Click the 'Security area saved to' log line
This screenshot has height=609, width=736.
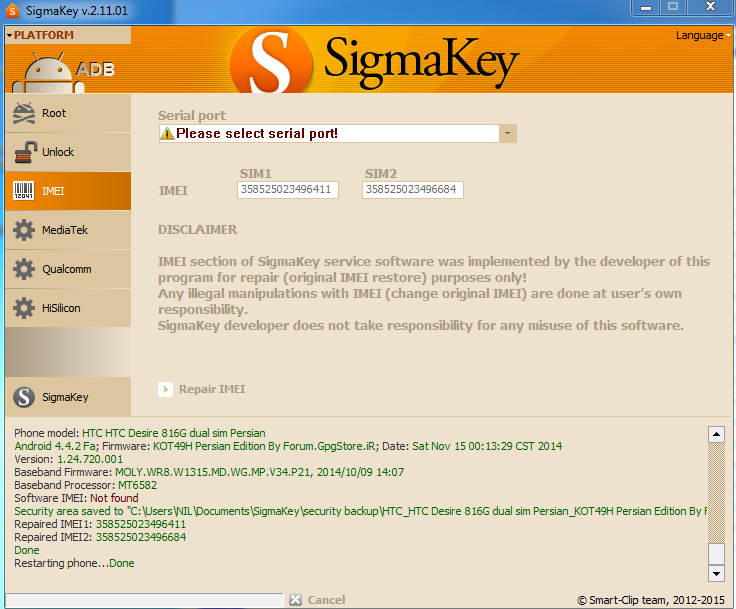360,511
